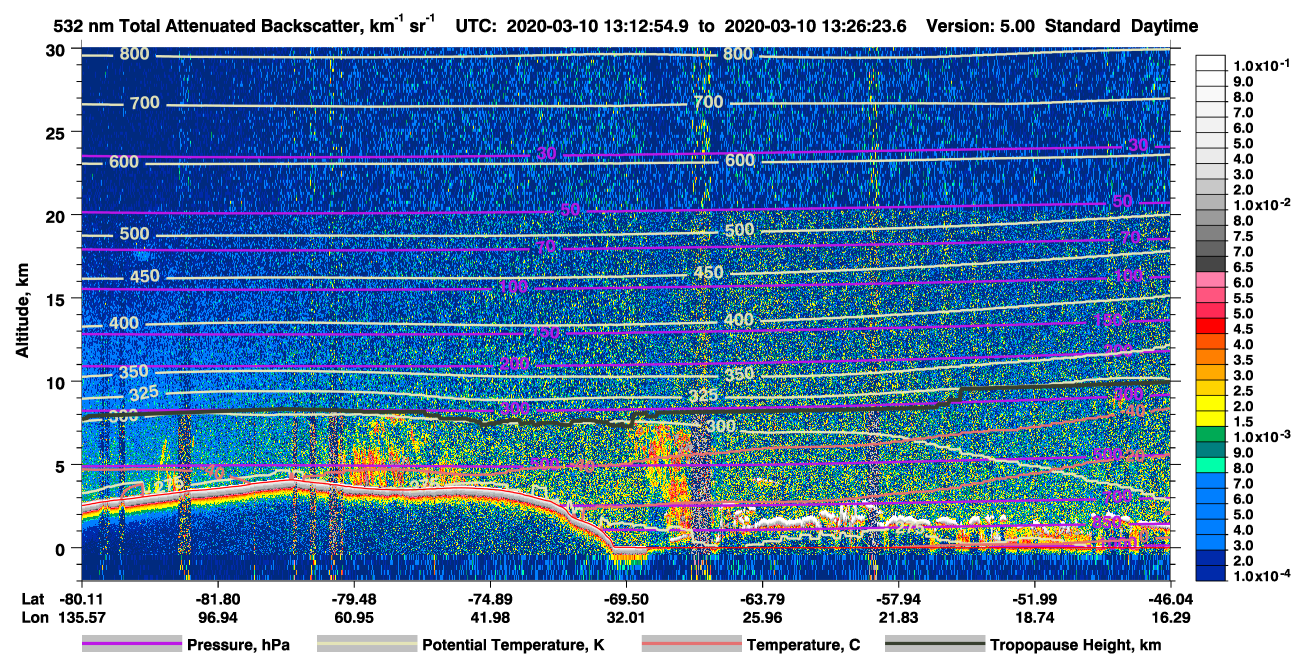Click the 'Pressure, hPa' legend label
This screenshot has width=1300, height=667.
pos(238,645)
